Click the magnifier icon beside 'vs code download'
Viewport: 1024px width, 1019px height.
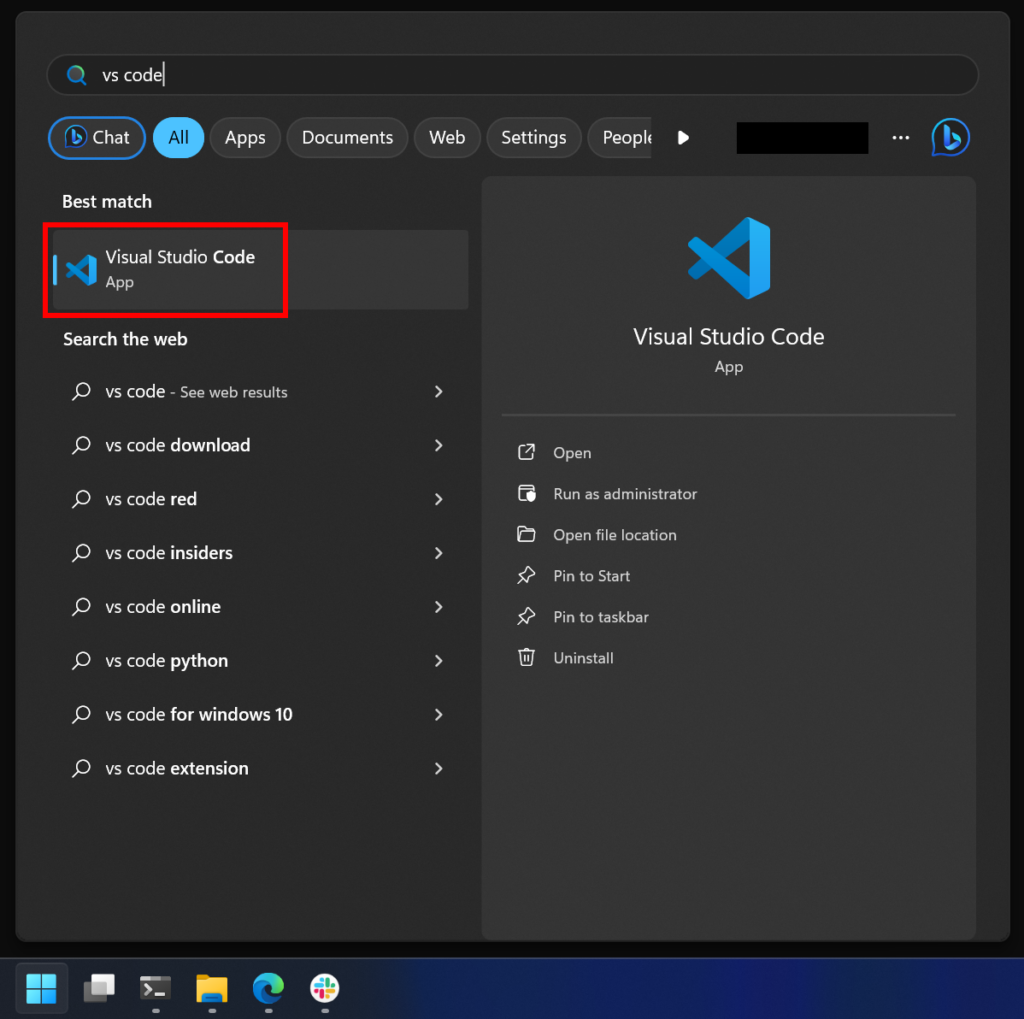click(81, 445)
